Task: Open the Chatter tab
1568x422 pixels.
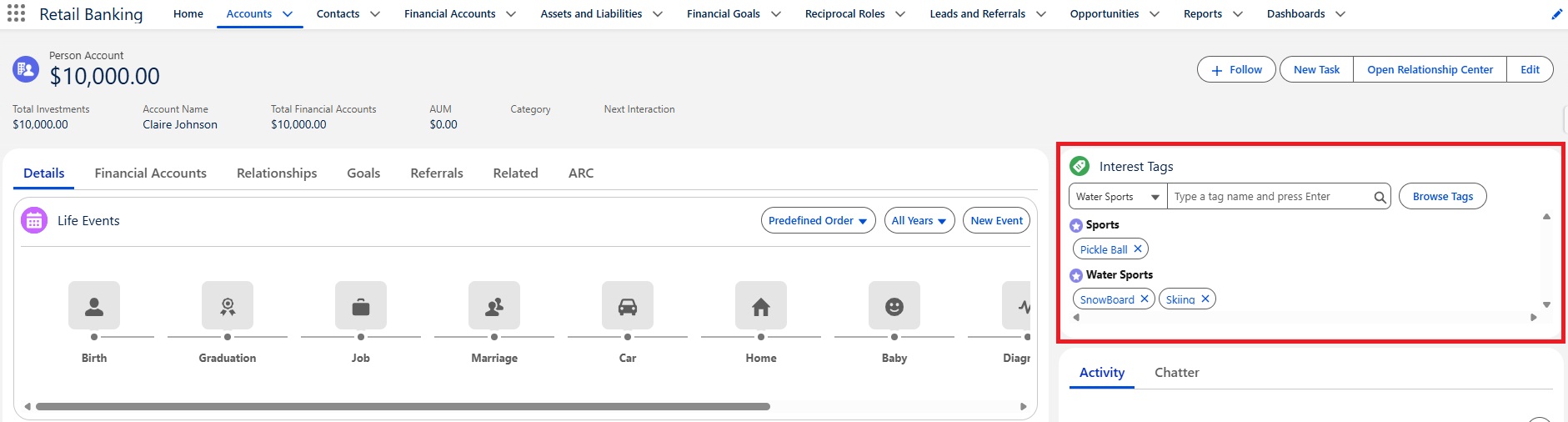Action: pos(1176,373)
